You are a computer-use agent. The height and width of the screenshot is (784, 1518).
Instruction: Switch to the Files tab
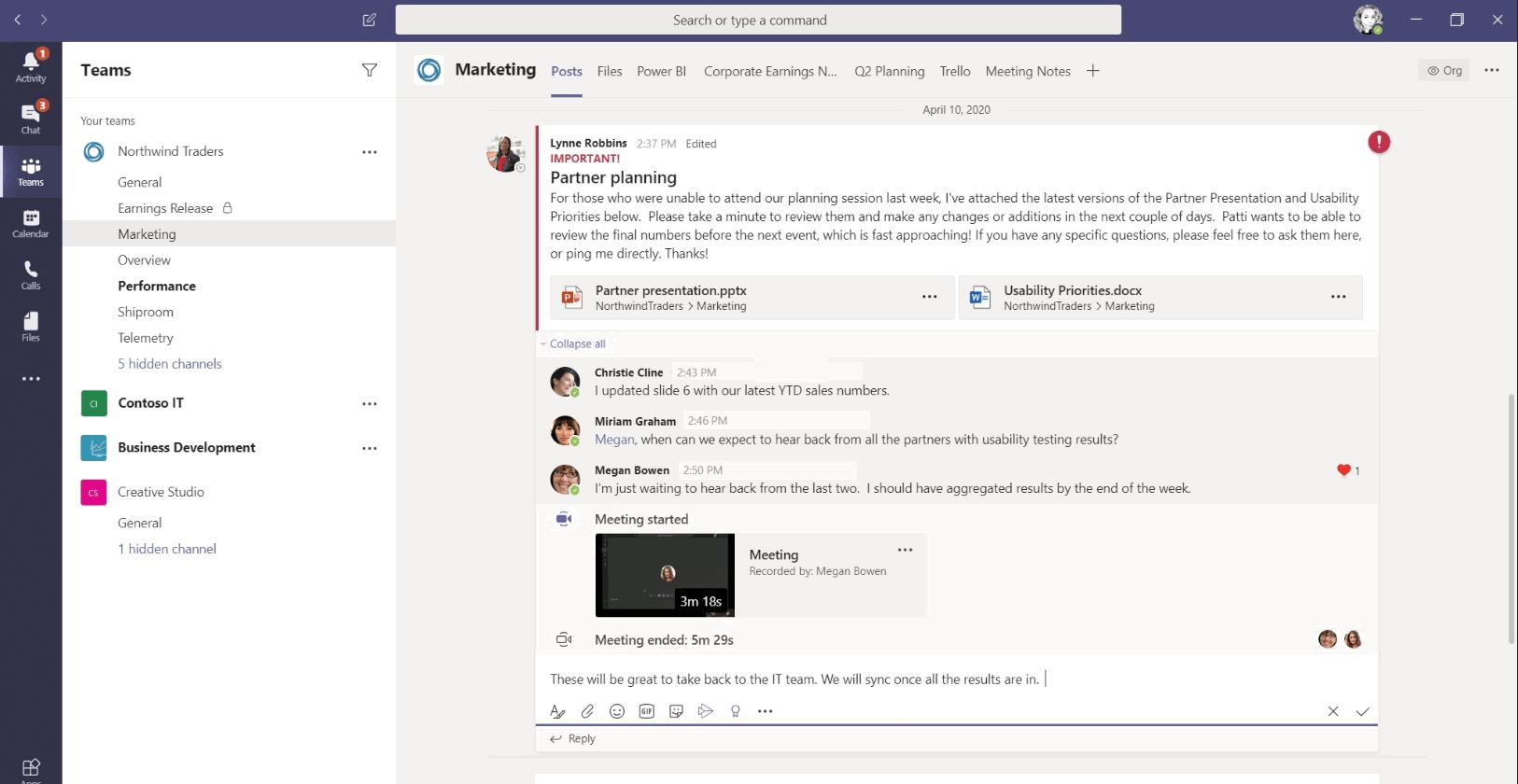pos(610,71)
